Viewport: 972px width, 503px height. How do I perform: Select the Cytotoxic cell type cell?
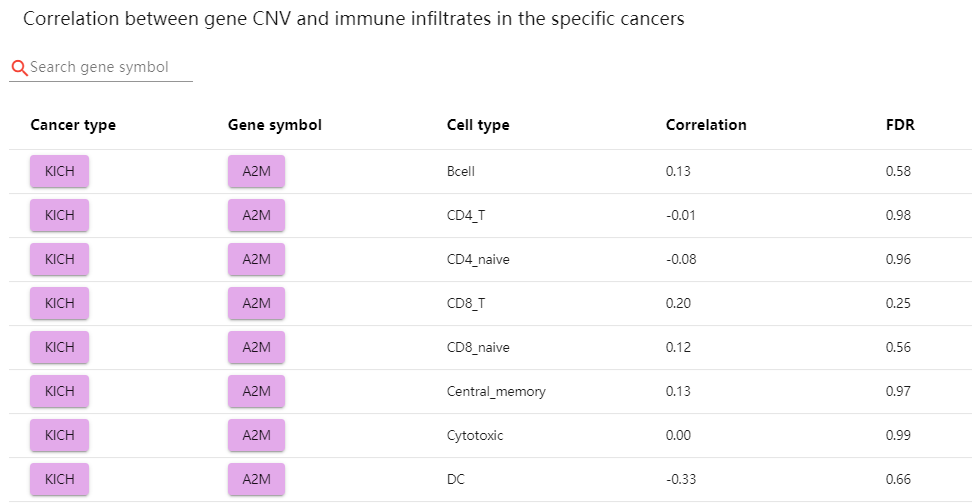[x=475, y=435]
